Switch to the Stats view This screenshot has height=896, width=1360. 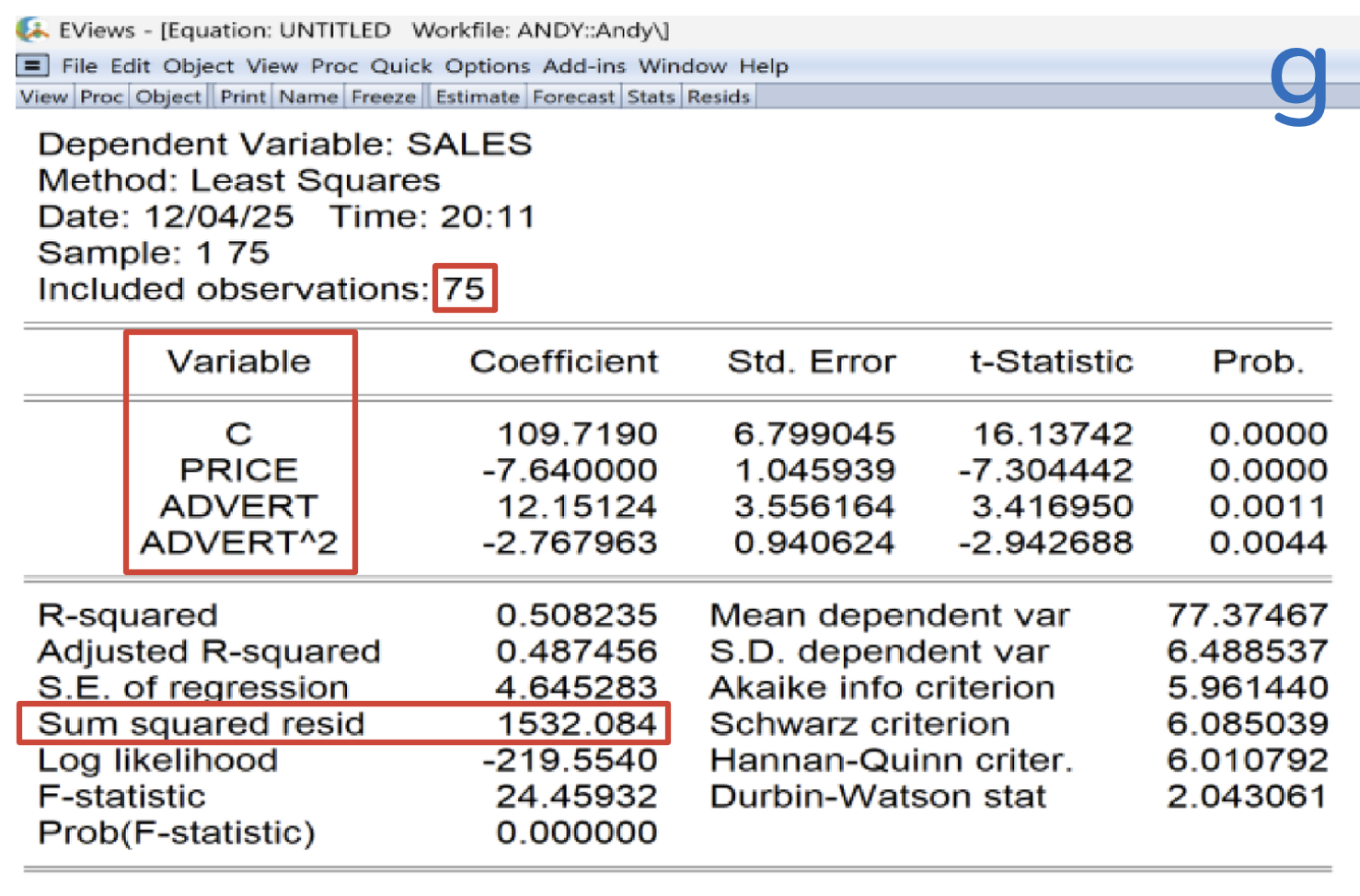(x=651, y=97)
